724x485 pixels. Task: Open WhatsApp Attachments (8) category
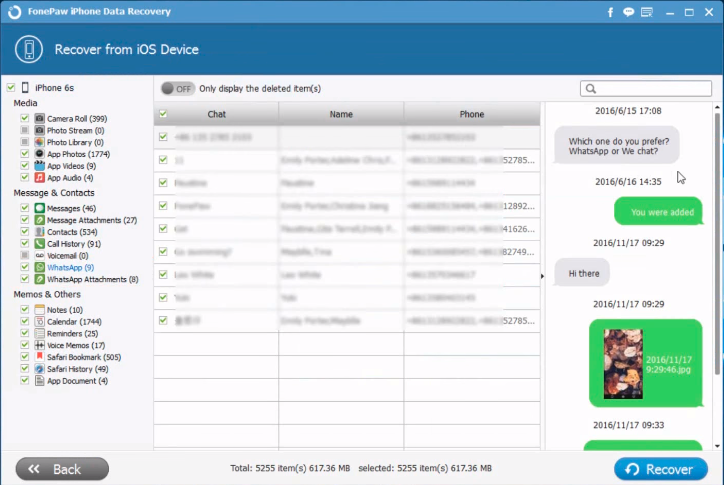pyautogui.click(x=92, y=279)
